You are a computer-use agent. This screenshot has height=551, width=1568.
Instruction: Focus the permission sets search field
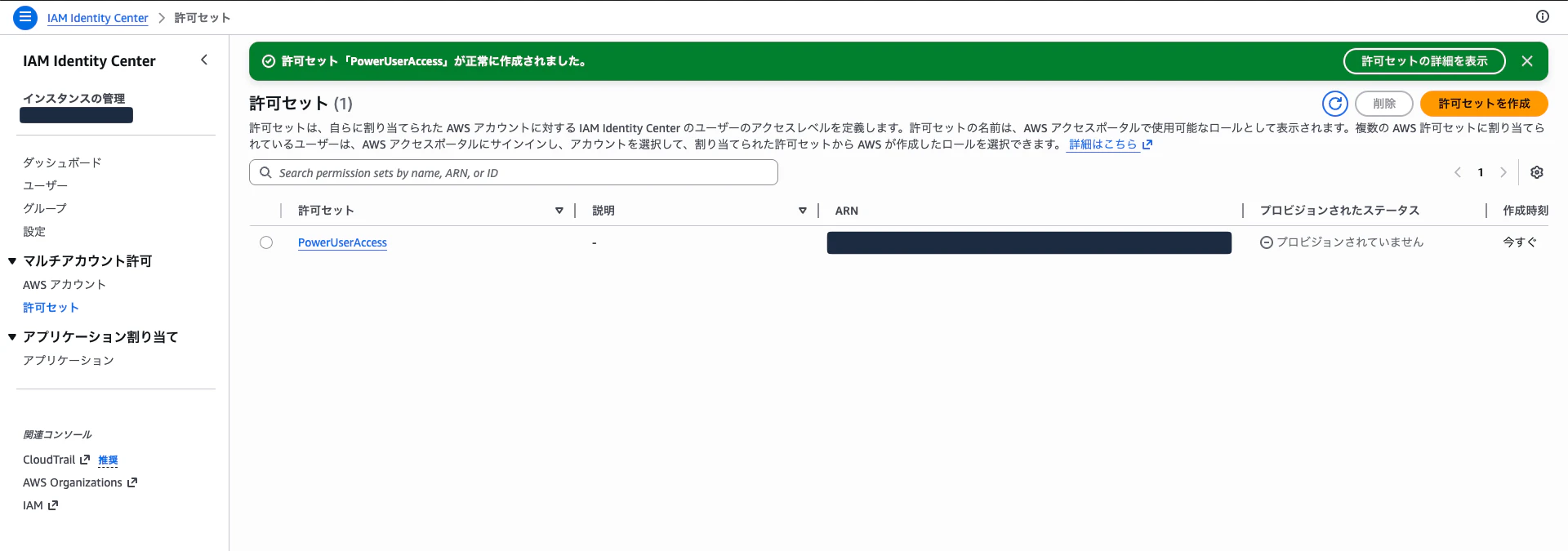point(513,172)
